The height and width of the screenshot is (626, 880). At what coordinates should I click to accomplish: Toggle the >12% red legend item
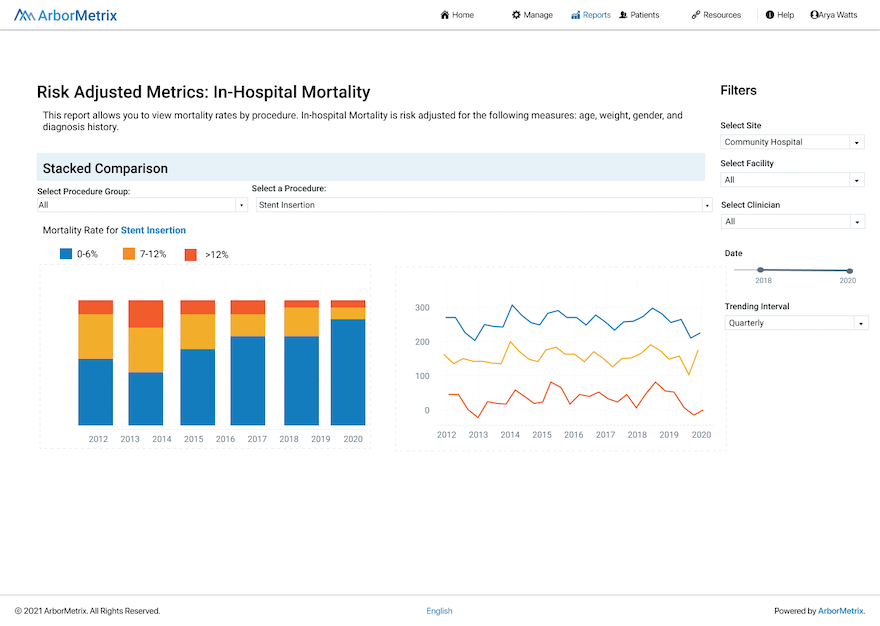point(191,254)
